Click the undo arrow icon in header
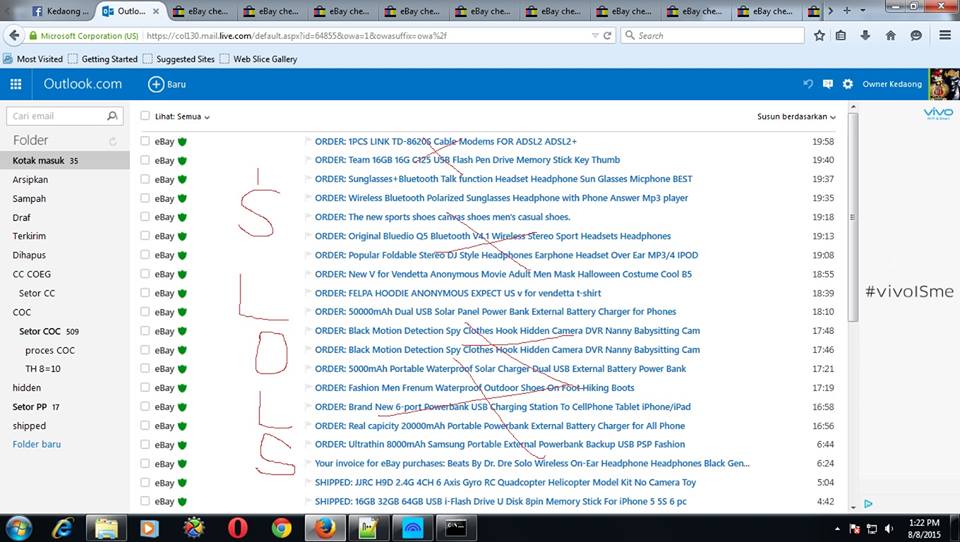The height and width of the screenshot is (542, 960). click(808, 84)
